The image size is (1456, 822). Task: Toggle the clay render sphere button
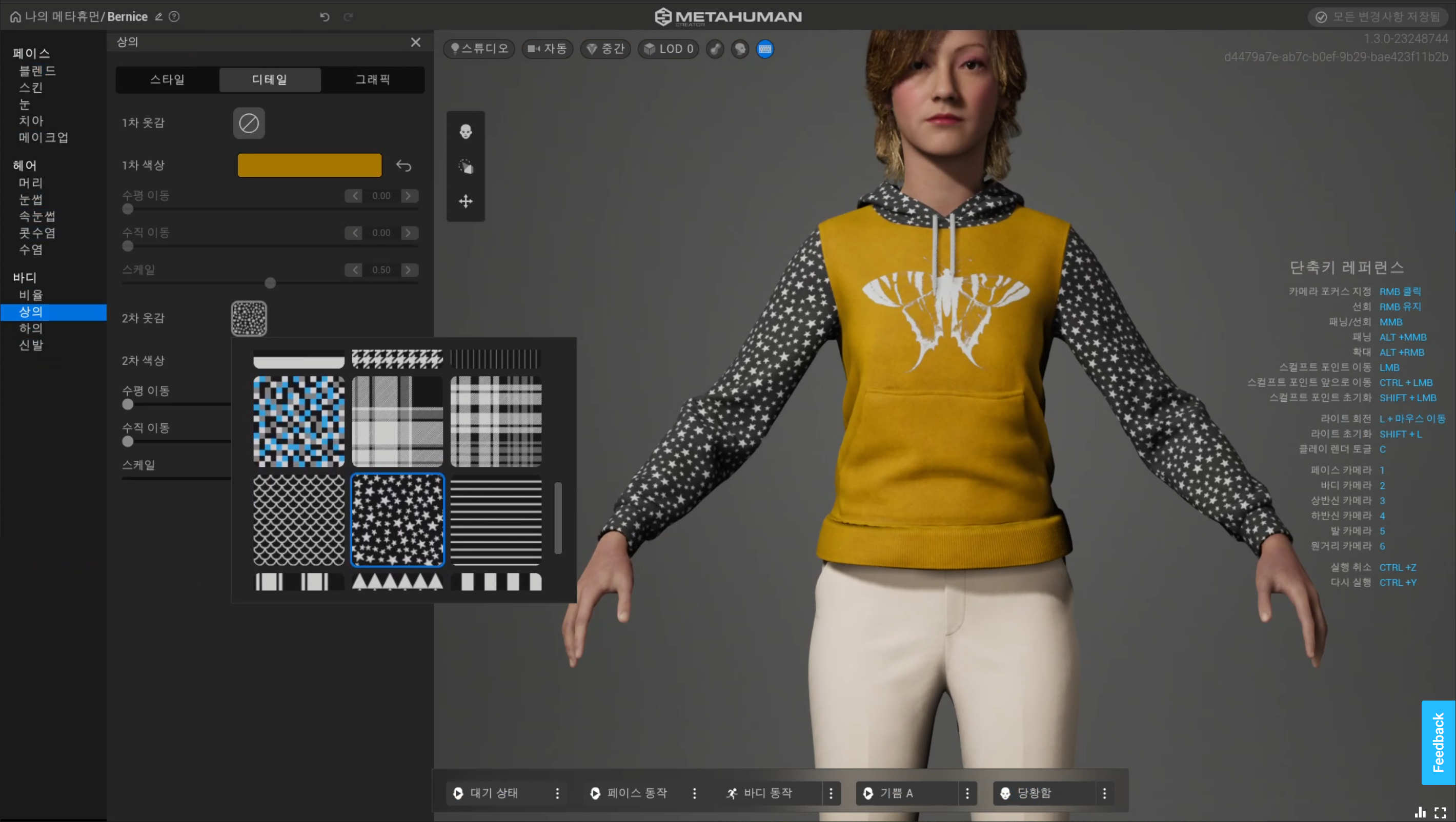pyautogui.click(x=740, y=49)
